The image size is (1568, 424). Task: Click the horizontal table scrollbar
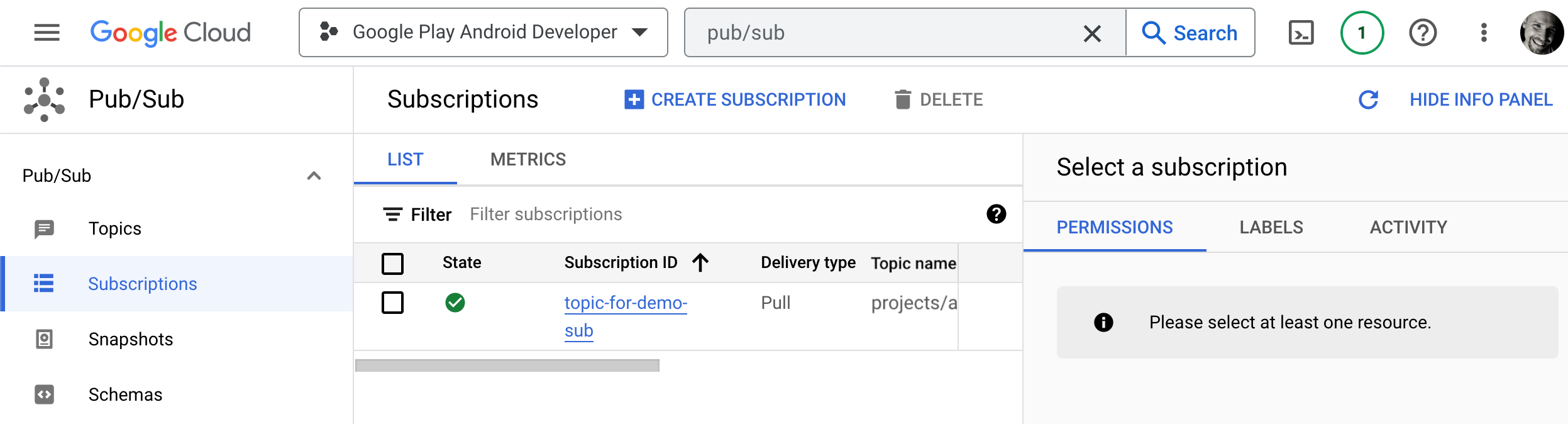coord(507,365)
